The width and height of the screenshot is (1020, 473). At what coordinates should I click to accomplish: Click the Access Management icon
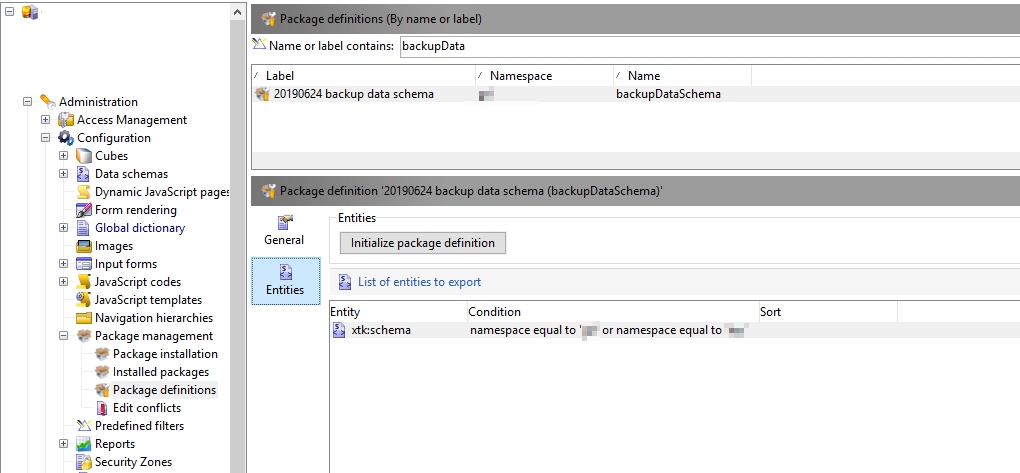point(66,120)
